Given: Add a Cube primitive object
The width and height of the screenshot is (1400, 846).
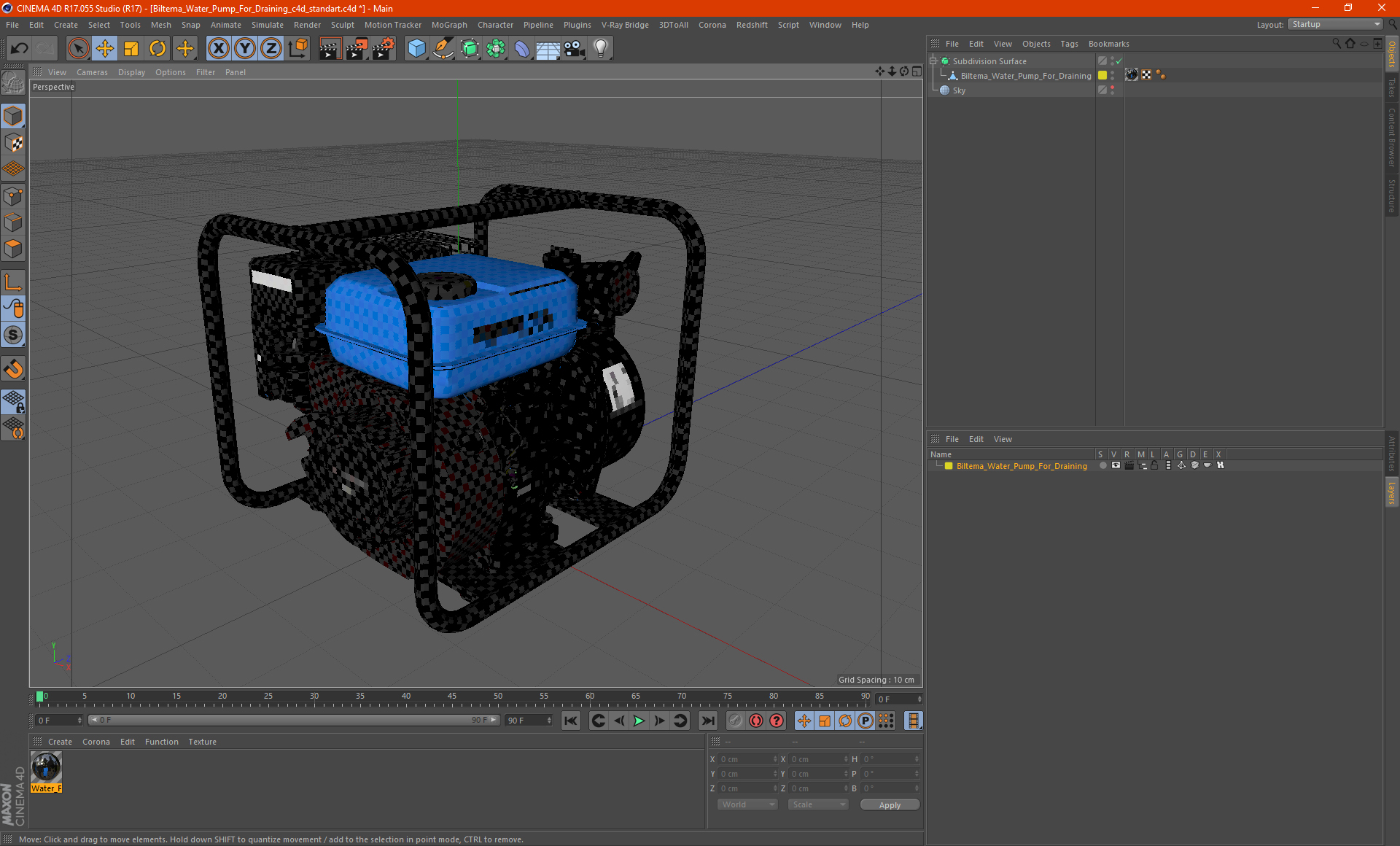Looking at the screenshot, I should pos(416,49).
